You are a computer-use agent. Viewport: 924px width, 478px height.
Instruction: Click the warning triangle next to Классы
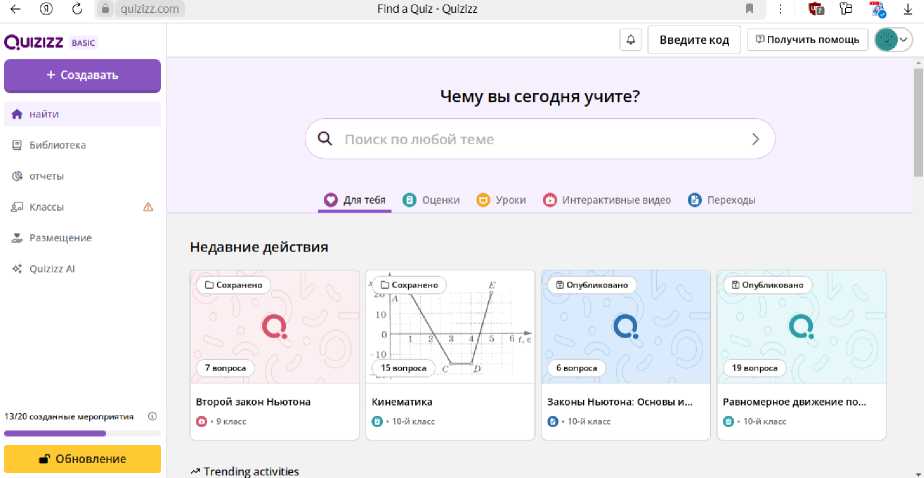(x=148, y=207)
